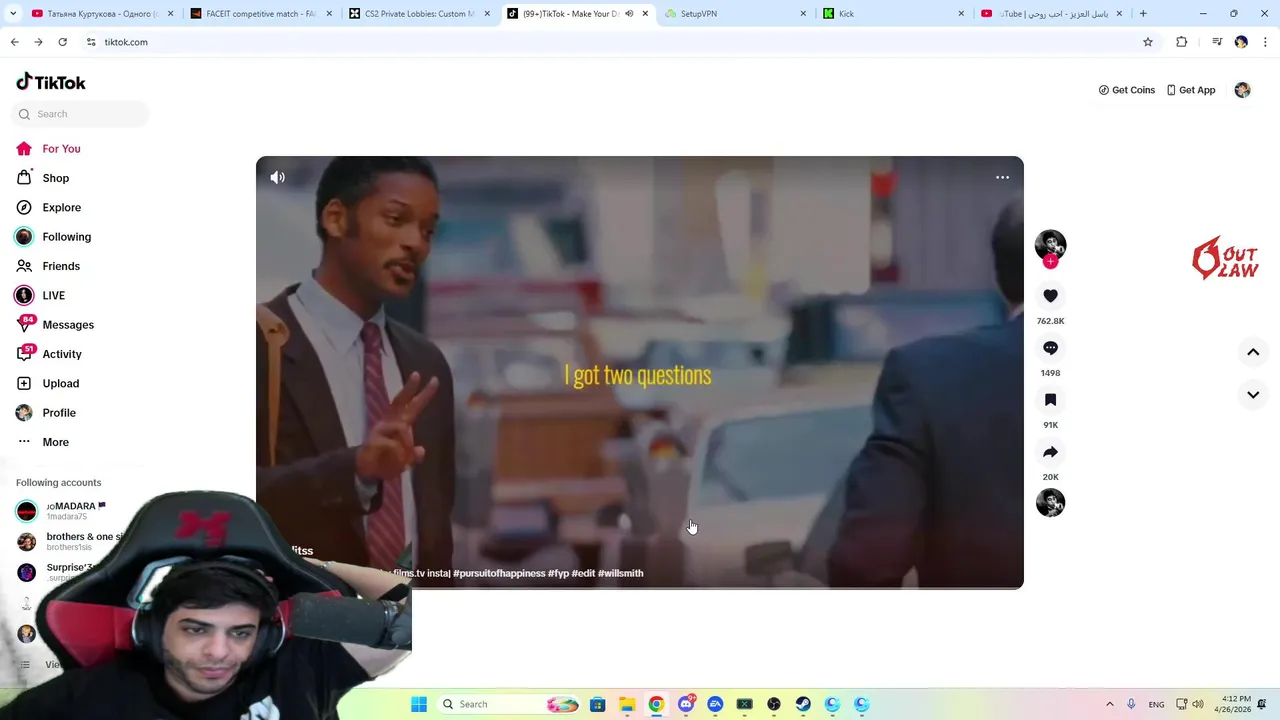Click the Get Coins button

click(x=1127, y=90)
